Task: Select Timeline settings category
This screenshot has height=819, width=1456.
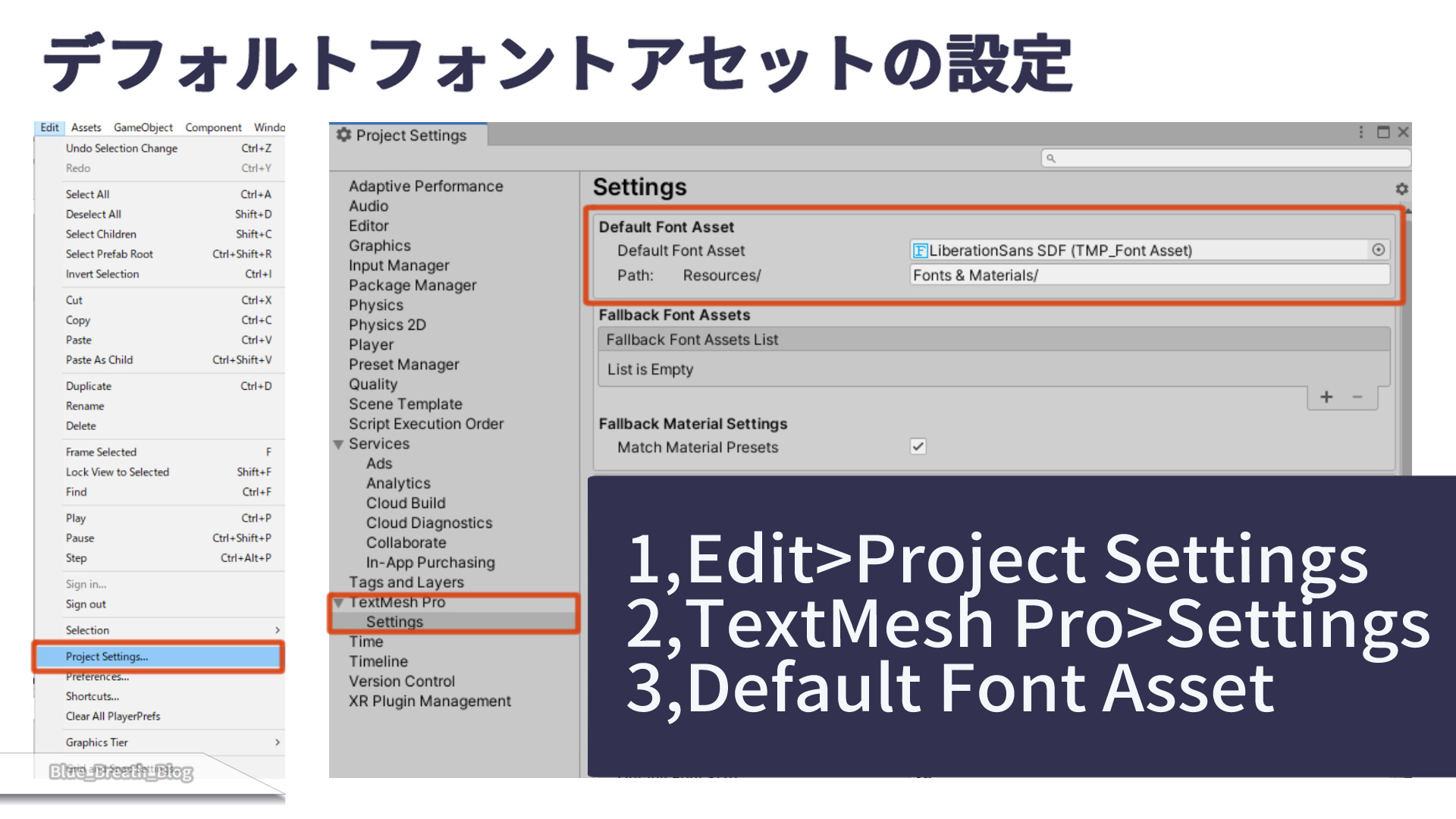Action: 378,661
